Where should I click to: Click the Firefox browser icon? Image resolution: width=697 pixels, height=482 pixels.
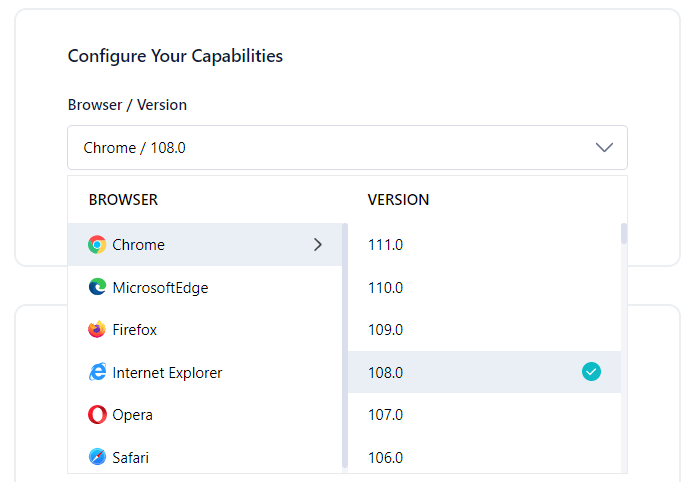[x=97, y=329]
